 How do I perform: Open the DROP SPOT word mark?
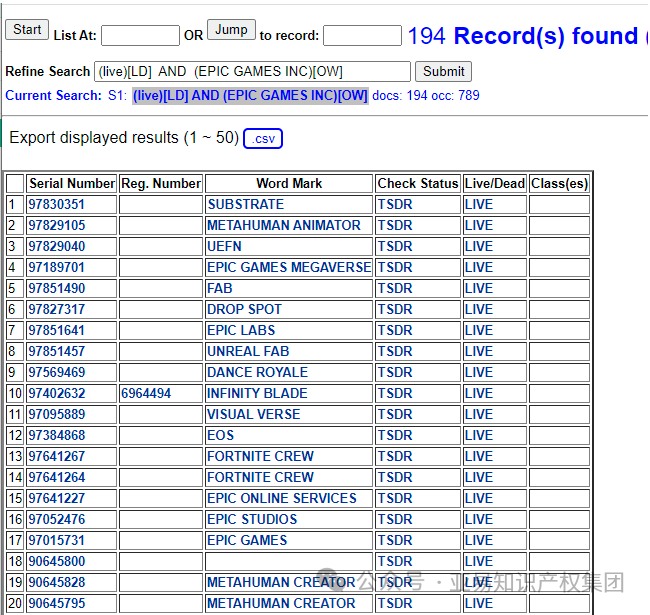click(x=245, y=310)
